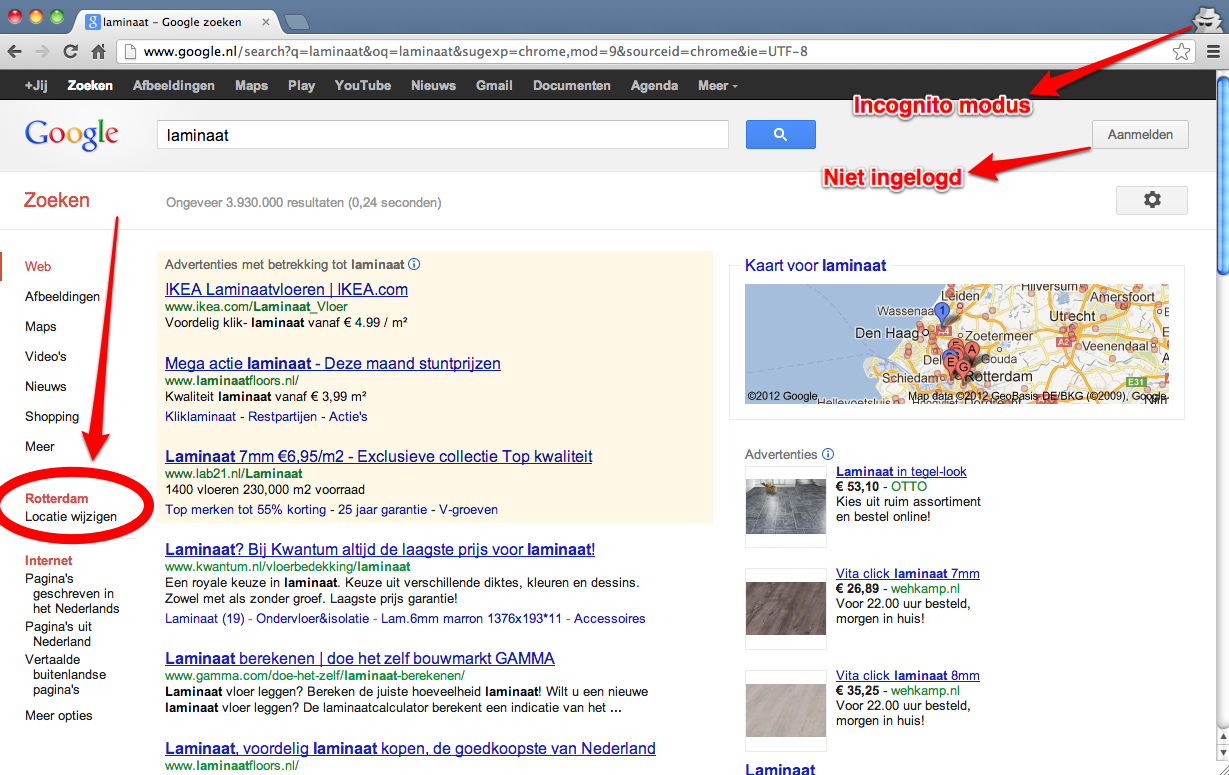Open the Chrome menu icon
The image size is (1229, 775).
pos(1212,52)
